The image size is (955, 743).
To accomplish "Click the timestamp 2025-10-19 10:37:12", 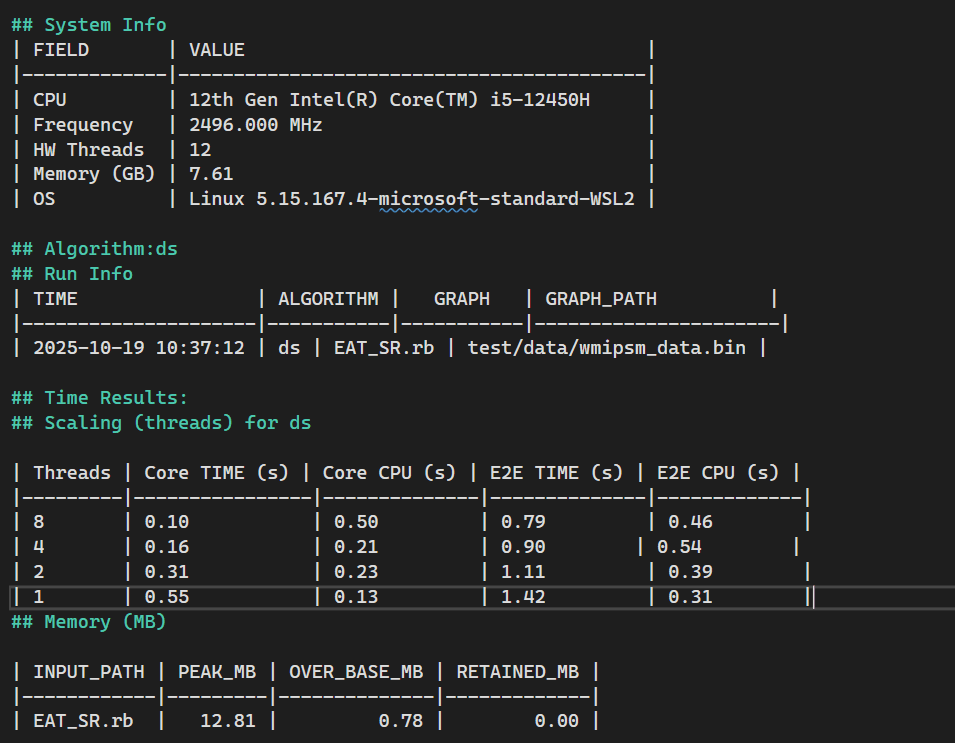I will 139,348.
